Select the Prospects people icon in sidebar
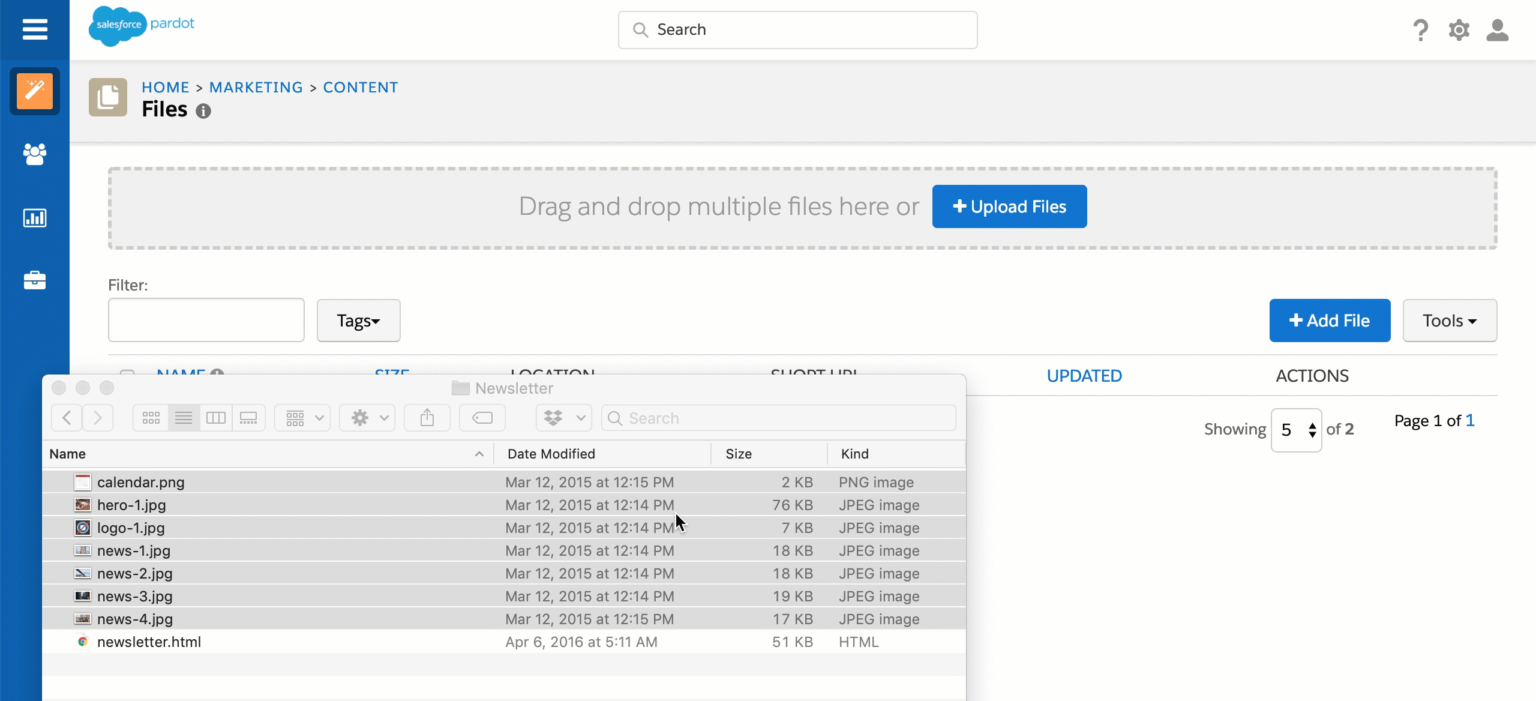Image resolution: width=1536 pixels, height=701 pixels. point(35,155)
